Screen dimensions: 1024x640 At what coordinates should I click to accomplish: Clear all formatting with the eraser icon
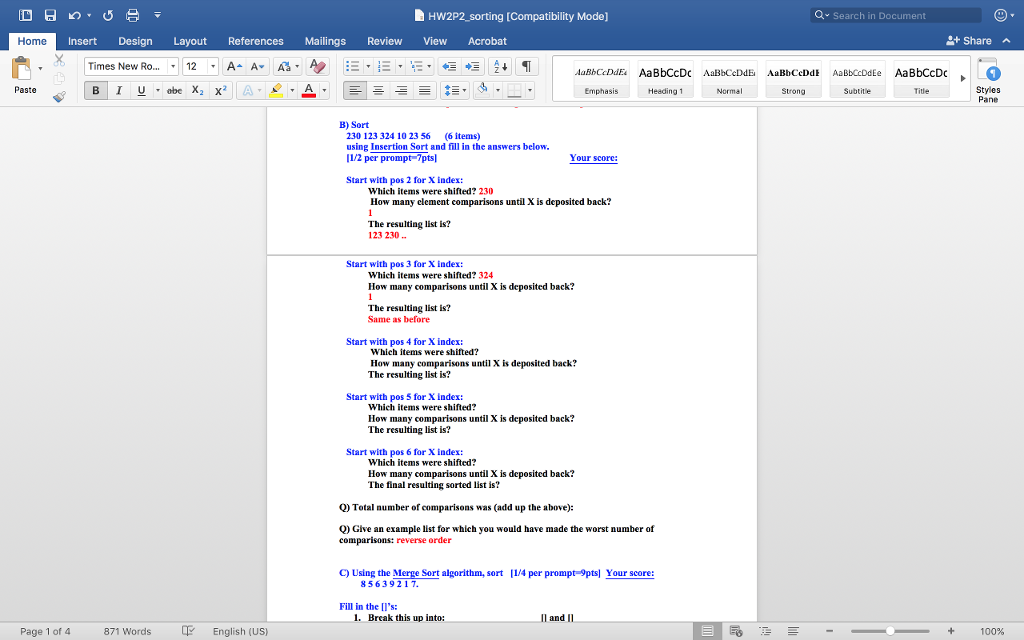coord(319,66)
